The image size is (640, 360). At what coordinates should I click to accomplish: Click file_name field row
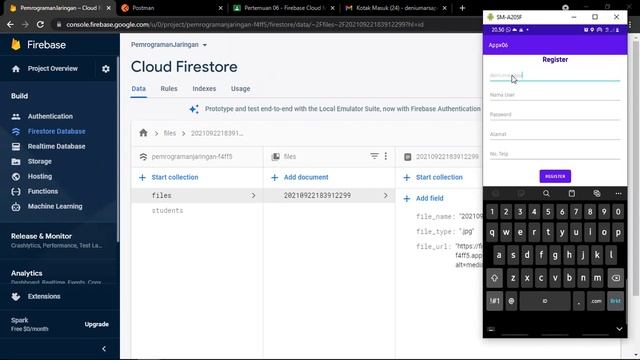pyautogui.click(x=449, y=216)
